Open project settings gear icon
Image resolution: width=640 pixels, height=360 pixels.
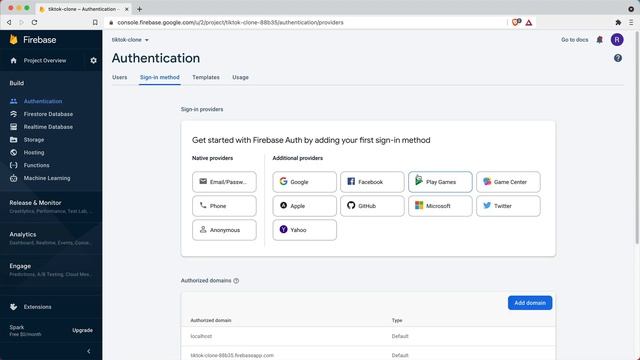pyautogui.click(x=93, y=60)
